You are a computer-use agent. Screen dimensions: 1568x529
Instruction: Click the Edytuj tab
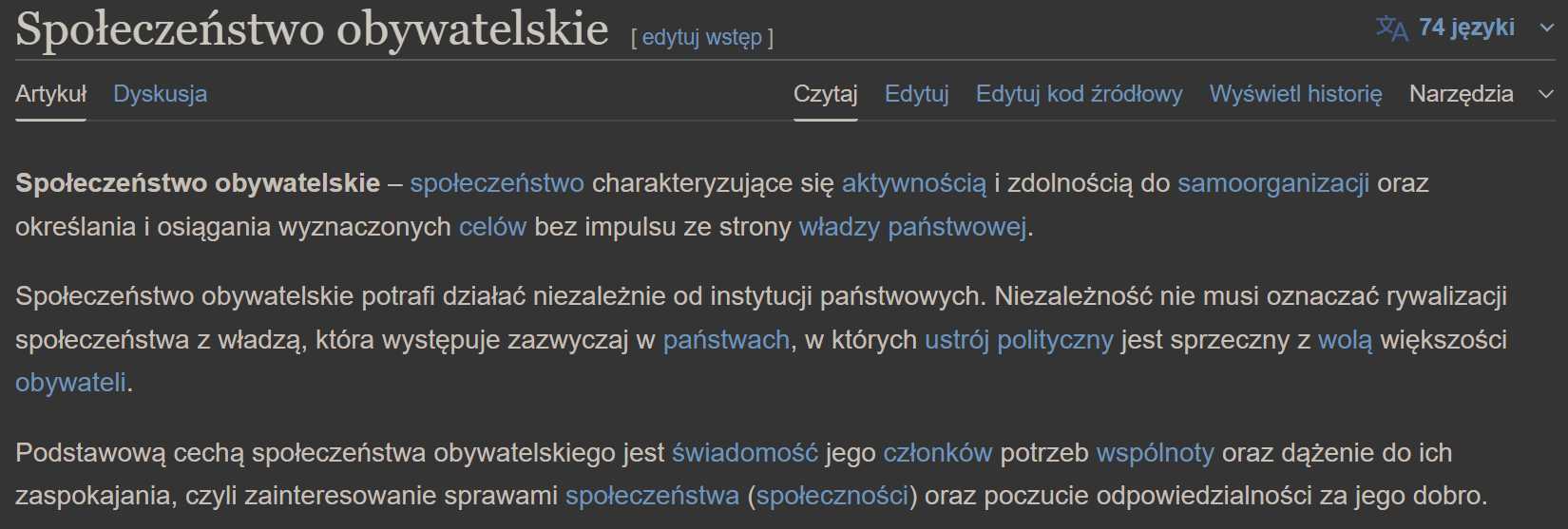click(916, 94)
